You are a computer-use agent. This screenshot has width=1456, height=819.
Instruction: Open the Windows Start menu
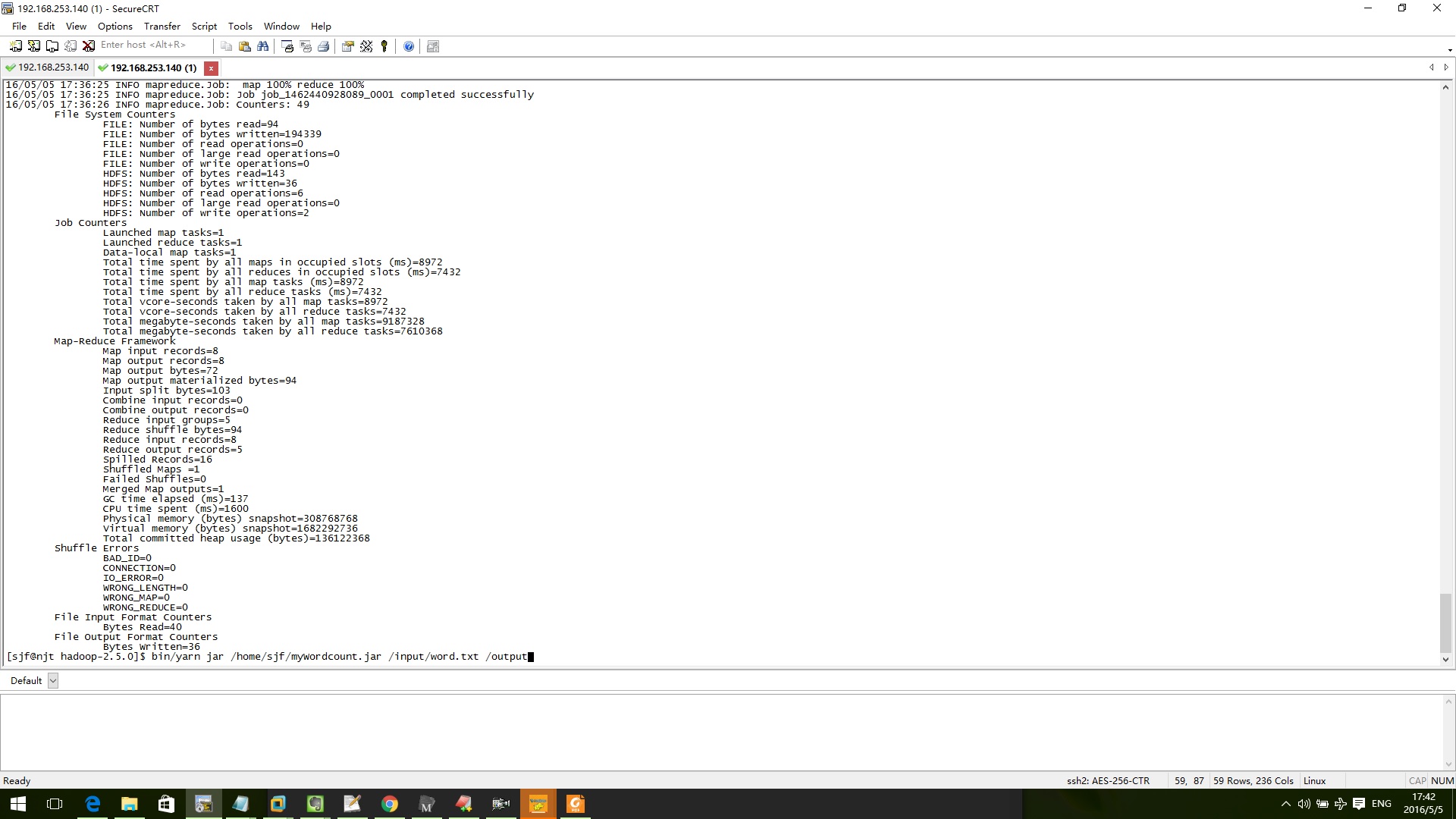(18, 804)
